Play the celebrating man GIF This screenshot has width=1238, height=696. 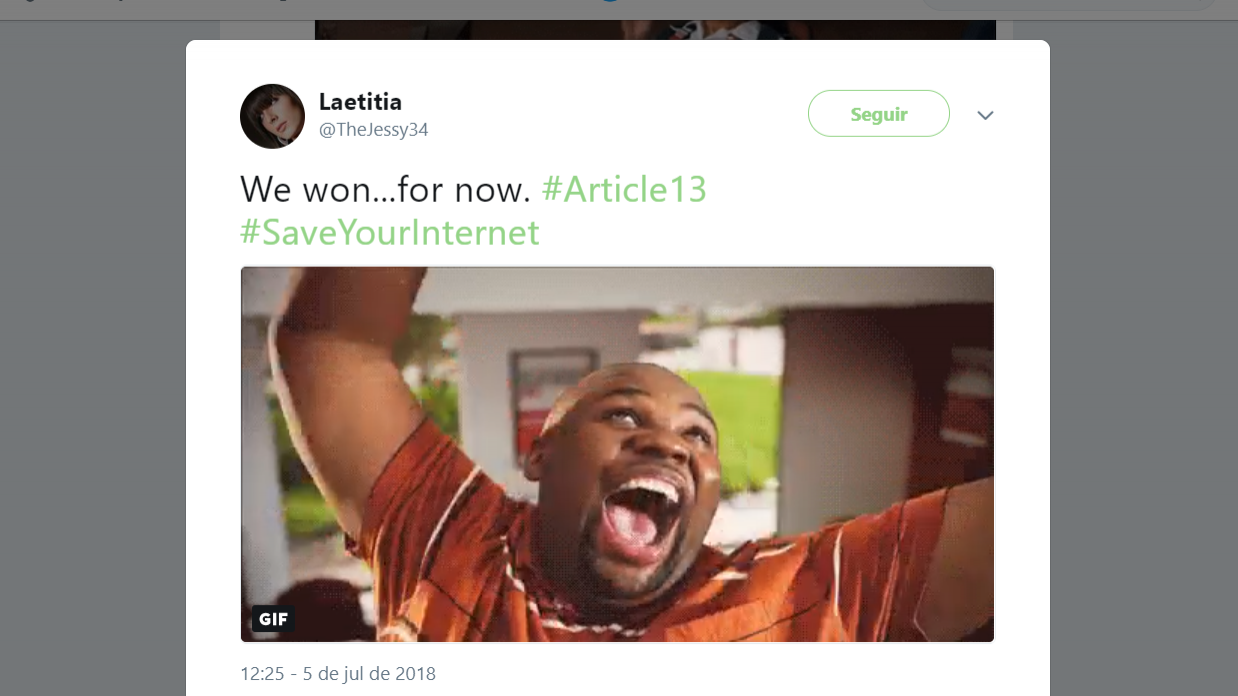617,454
